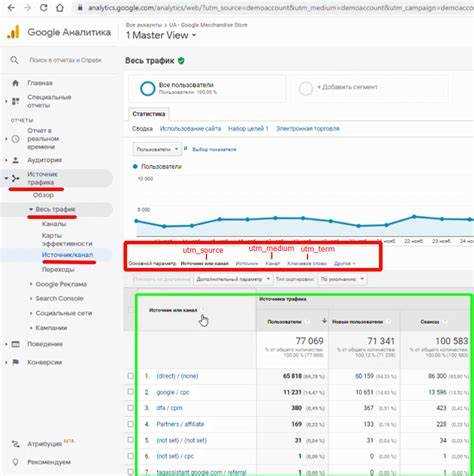The width and height of the screenshot is (474, 476).
Task: Open the Источник/канал report
Action: coord(67,255)
